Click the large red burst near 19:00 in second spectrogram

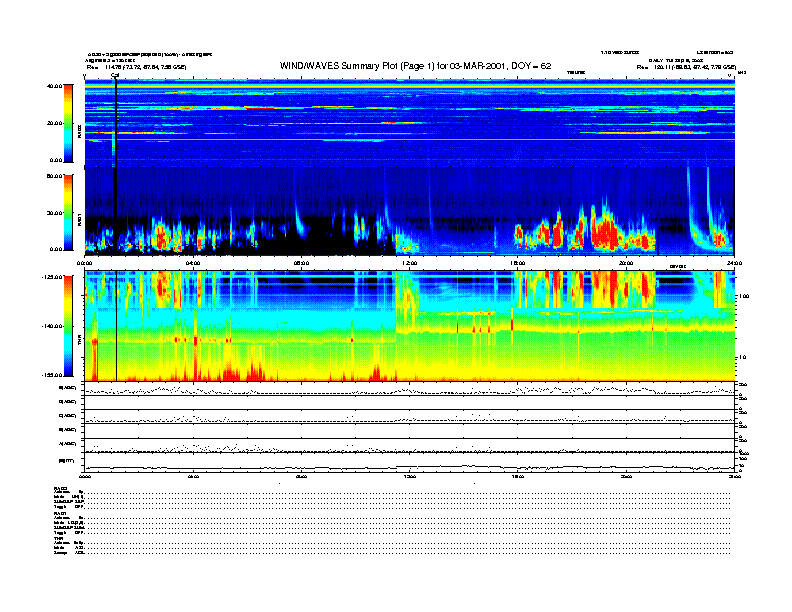605,231
